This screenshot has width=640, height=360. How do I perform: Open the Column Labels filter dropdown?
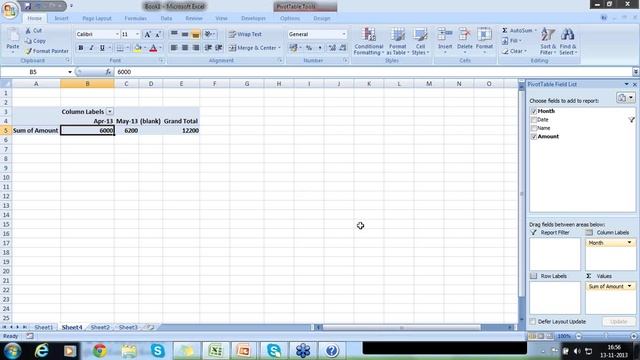(x=109, y=111)
